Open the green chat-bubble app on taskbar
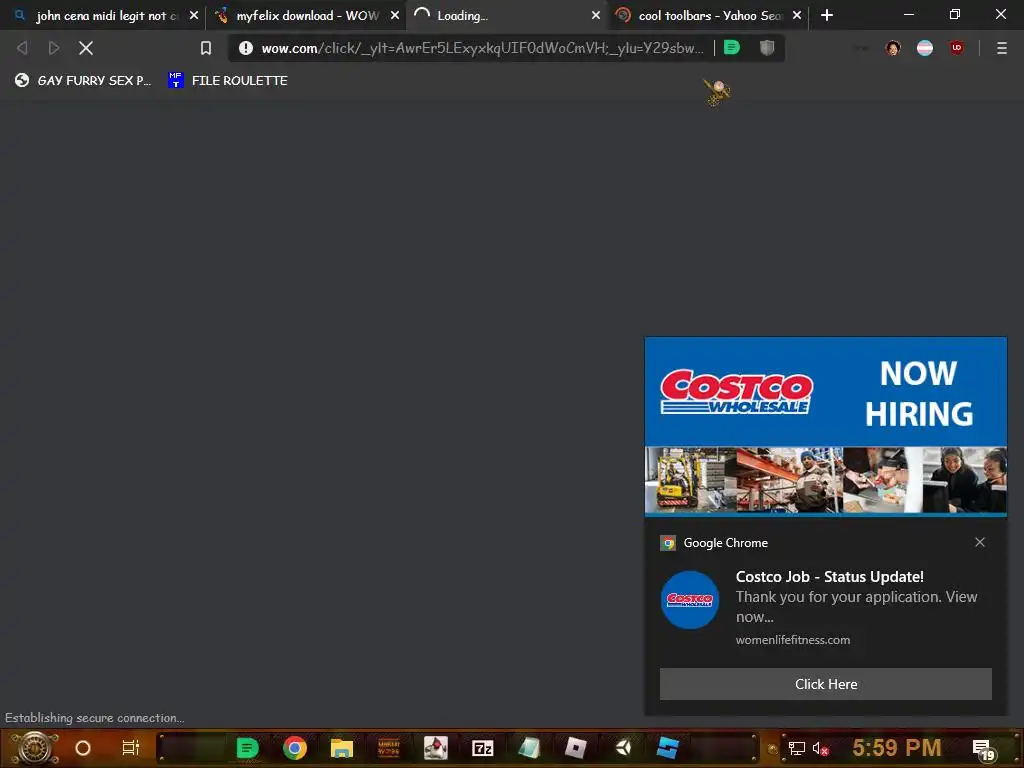Viewport: 1024px width, 768px height. [247, 748]
